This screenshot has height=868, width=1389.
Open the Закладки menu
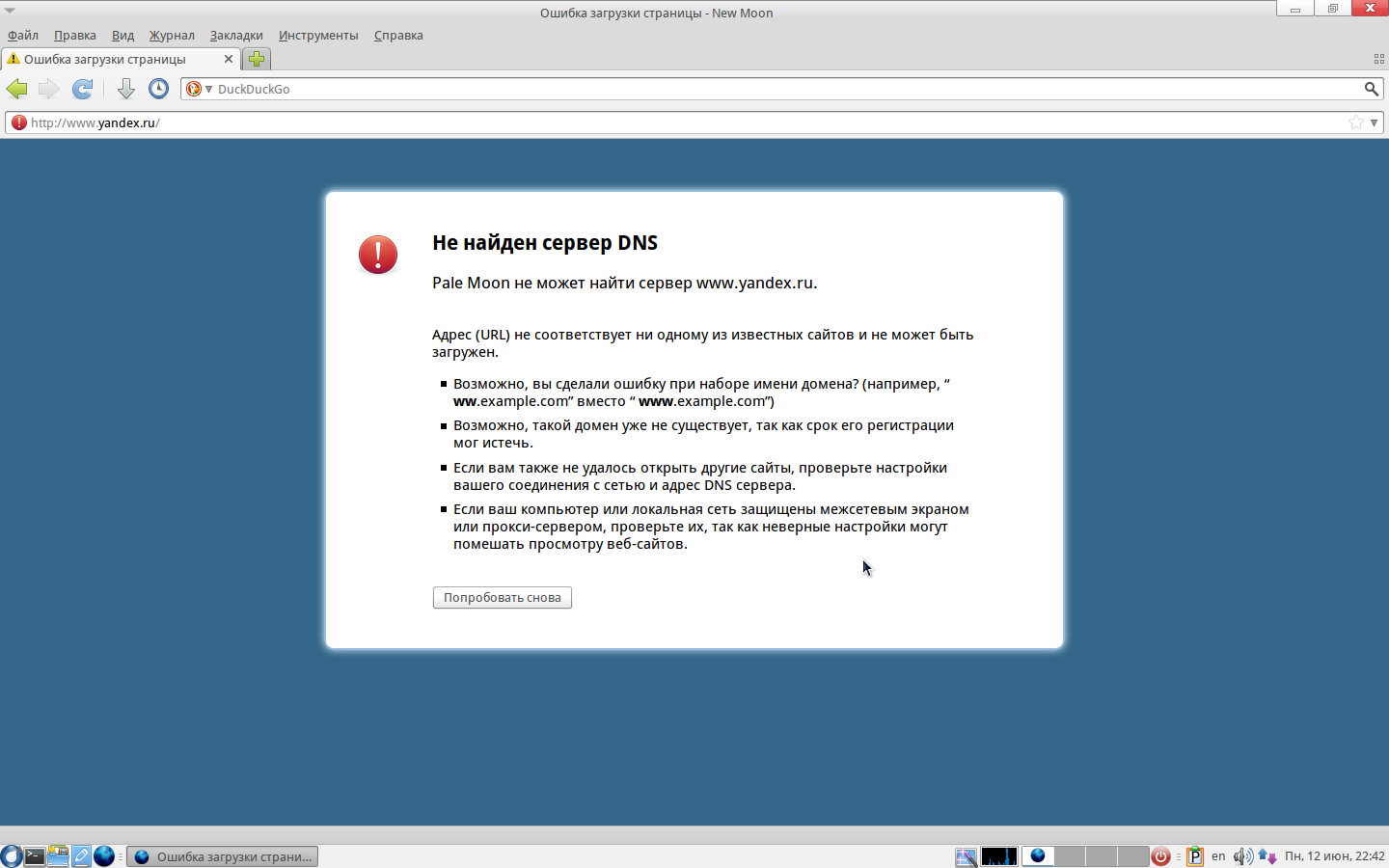[x=236, y=36]
